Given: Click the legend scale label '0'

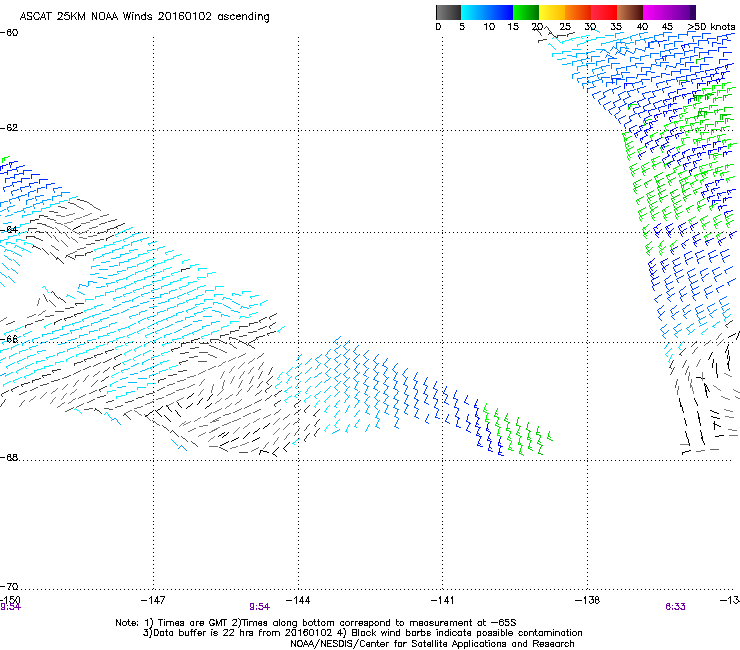Looking at the screenshot, I should point(438,26).
